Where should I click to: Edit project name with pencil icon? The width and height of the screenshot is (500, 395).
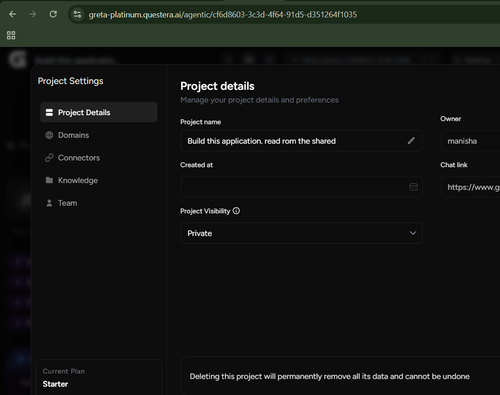tap(411, 141)
